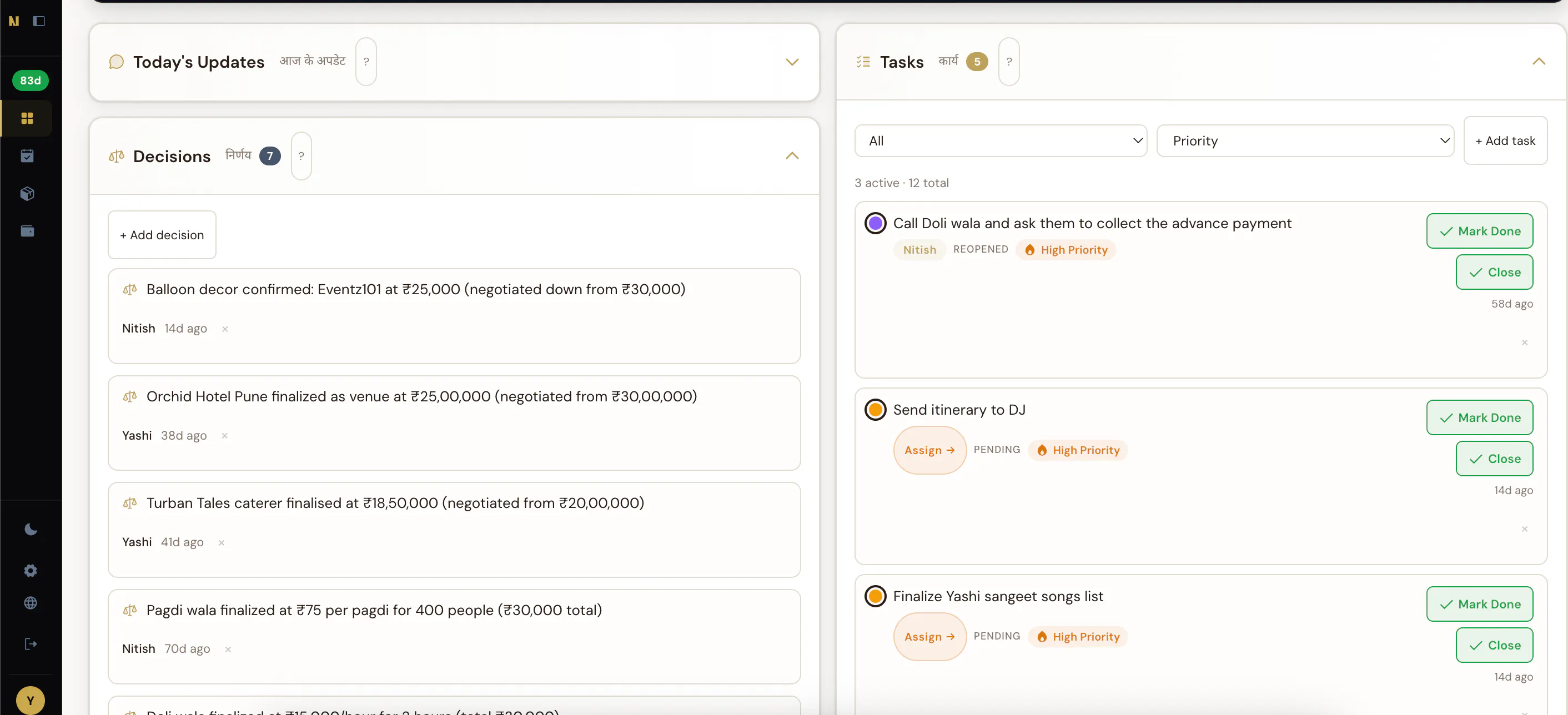Open the Pagdi wala finalized decision text
1568x715 pixels.
click(374, 610)
